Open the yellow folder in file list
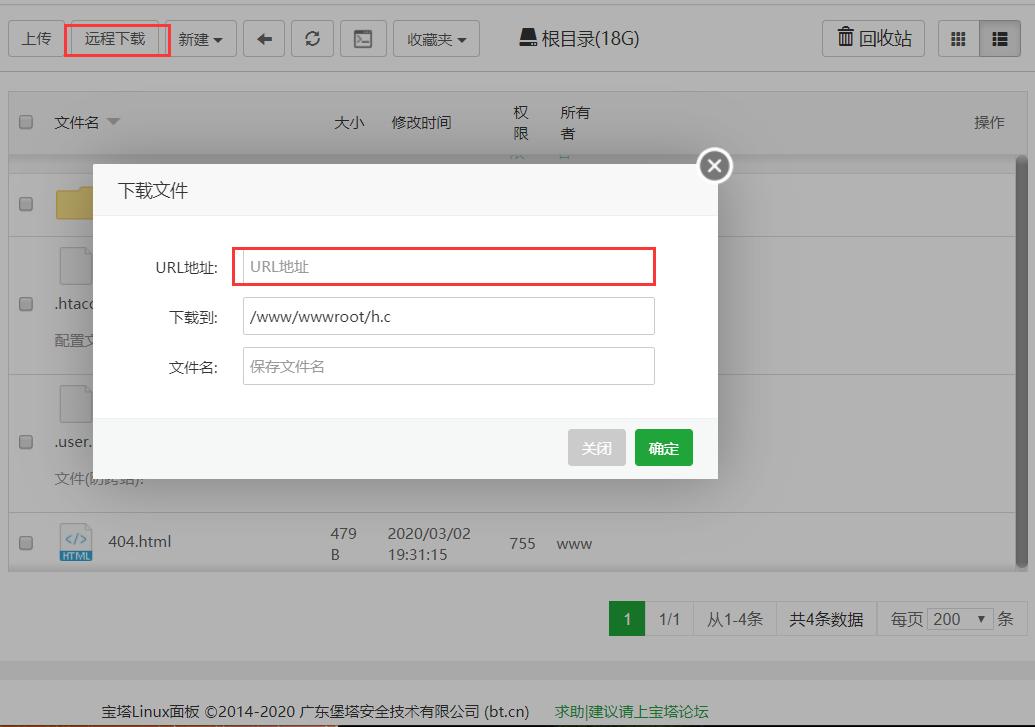This screenshot has height=727, width=1035. coord(74,203)
